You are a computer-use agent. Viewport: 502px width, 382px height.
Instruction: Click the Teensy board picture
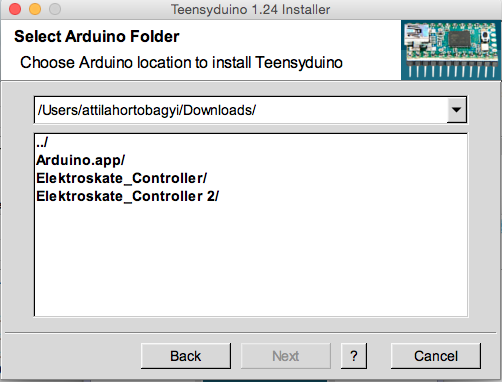pos(451,50)
